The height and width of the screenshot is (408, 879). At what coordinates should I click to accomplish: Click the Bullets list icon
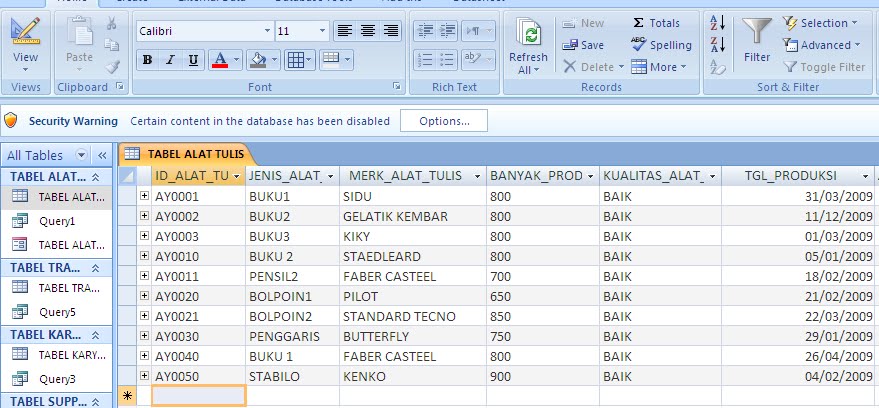tap(448, 60)
